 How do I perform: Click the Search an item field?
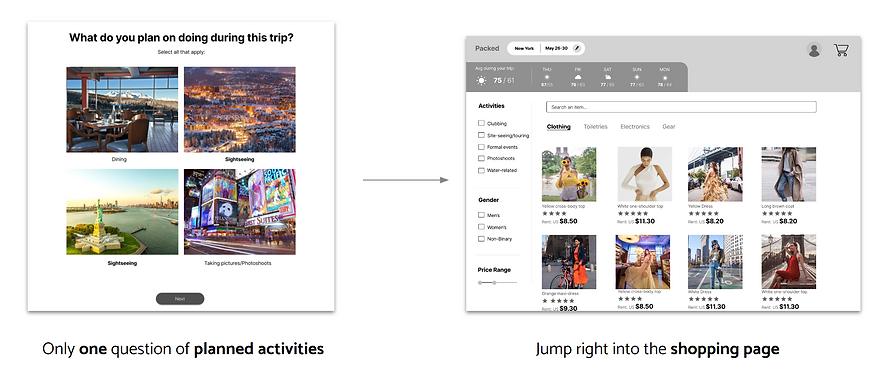[681, 107]
